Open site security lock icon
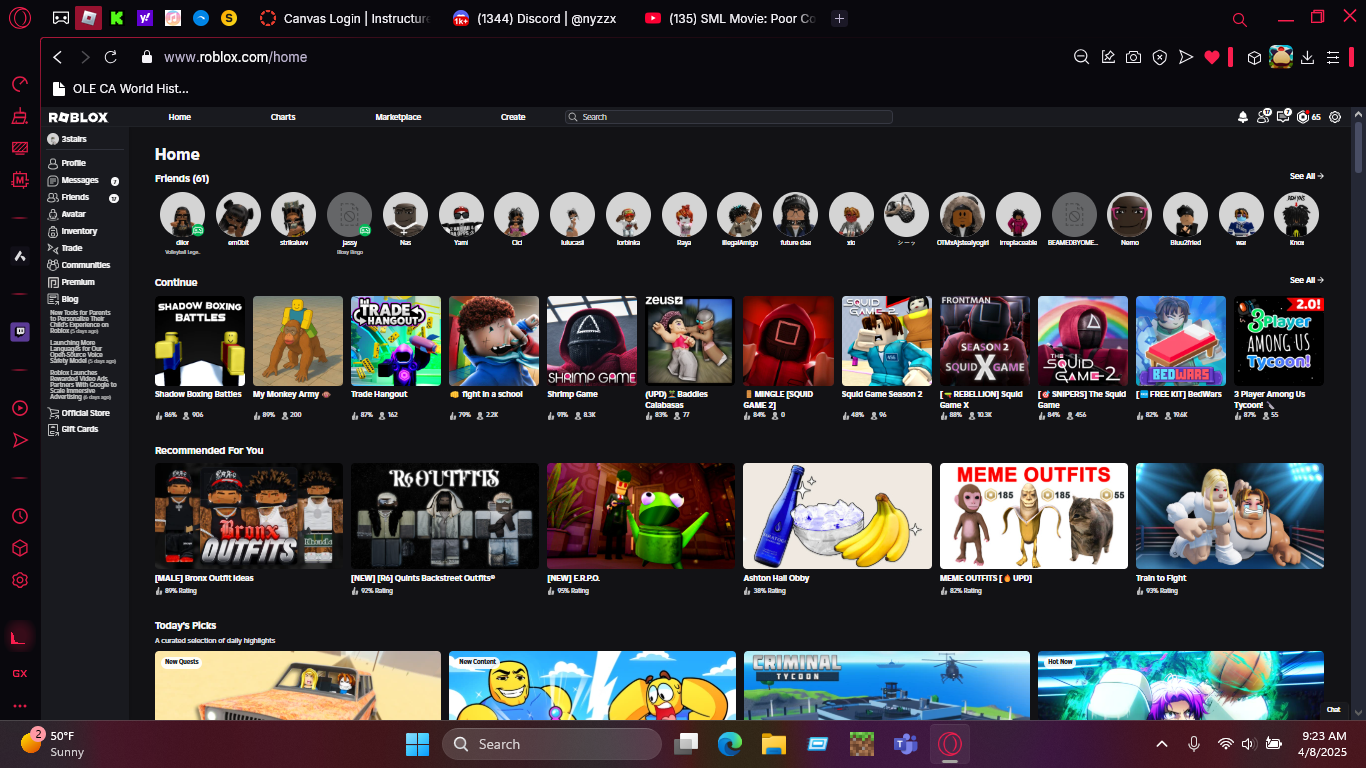The image size is (1366, 768). (147, 57)
